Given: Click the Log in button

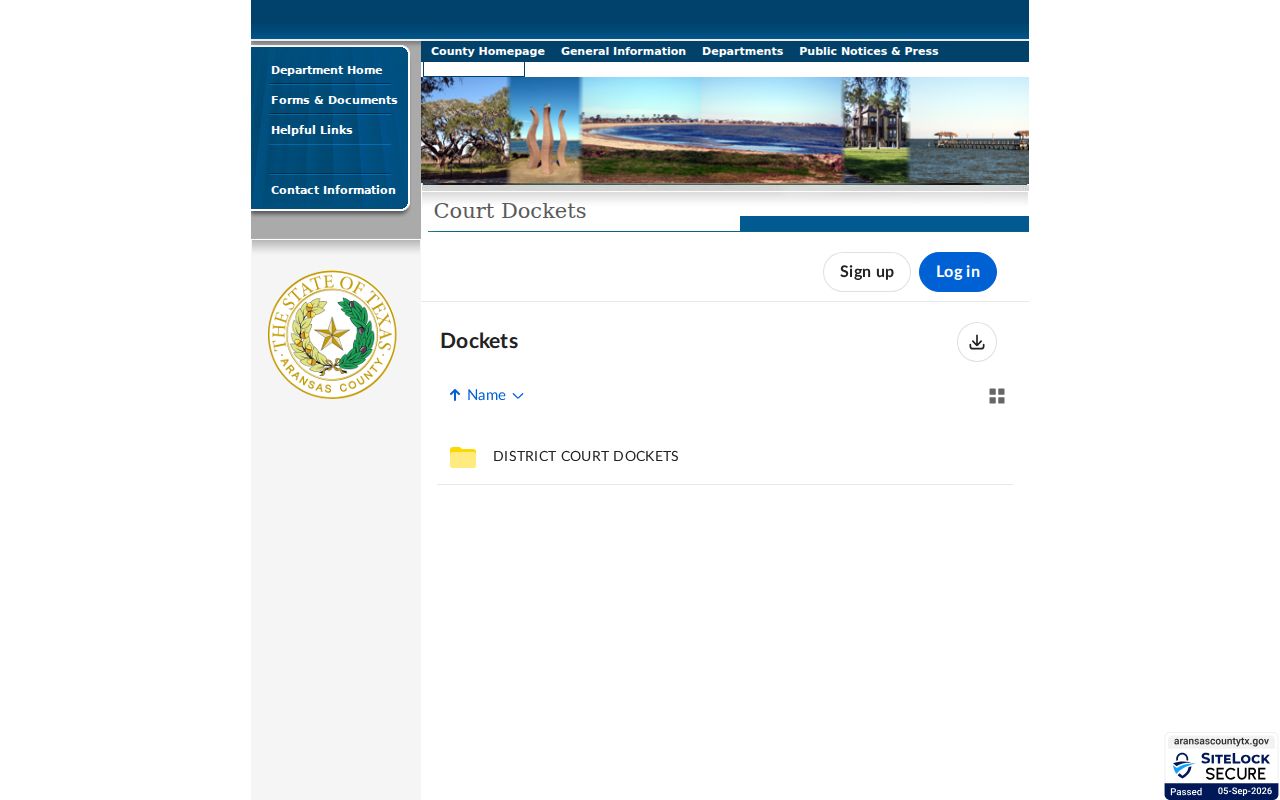Looking at the screenshot, I should pyautogui.click(x=958, y=272).
